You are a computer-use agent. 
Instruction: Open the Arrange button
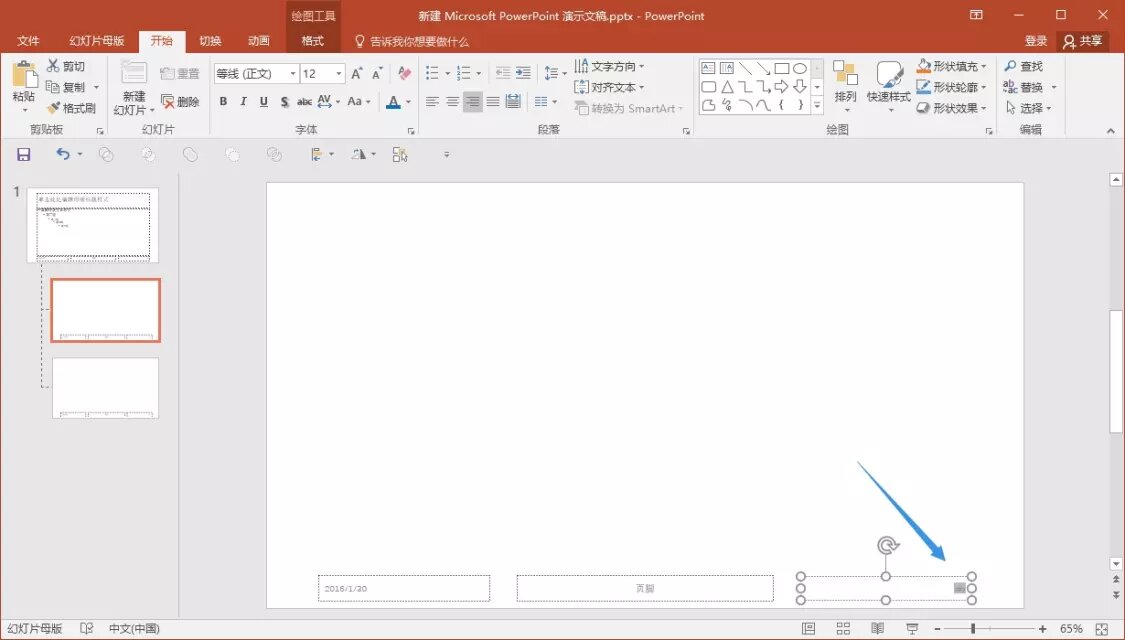[845, 87]
